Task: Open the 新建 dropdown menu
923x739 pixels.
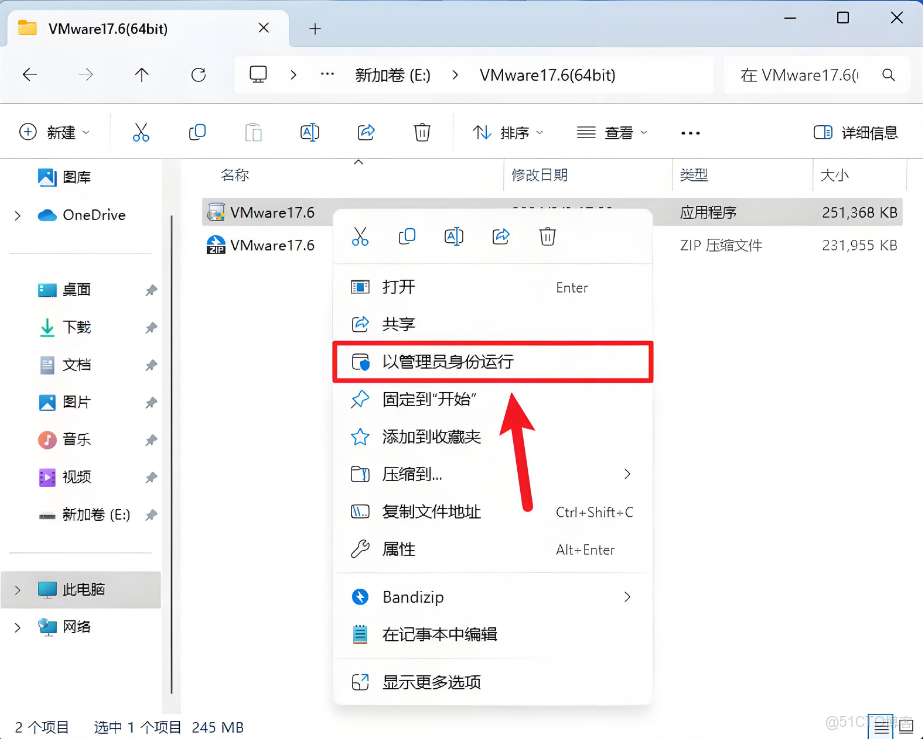Action: pyautogui.click(x=53, y=132)
